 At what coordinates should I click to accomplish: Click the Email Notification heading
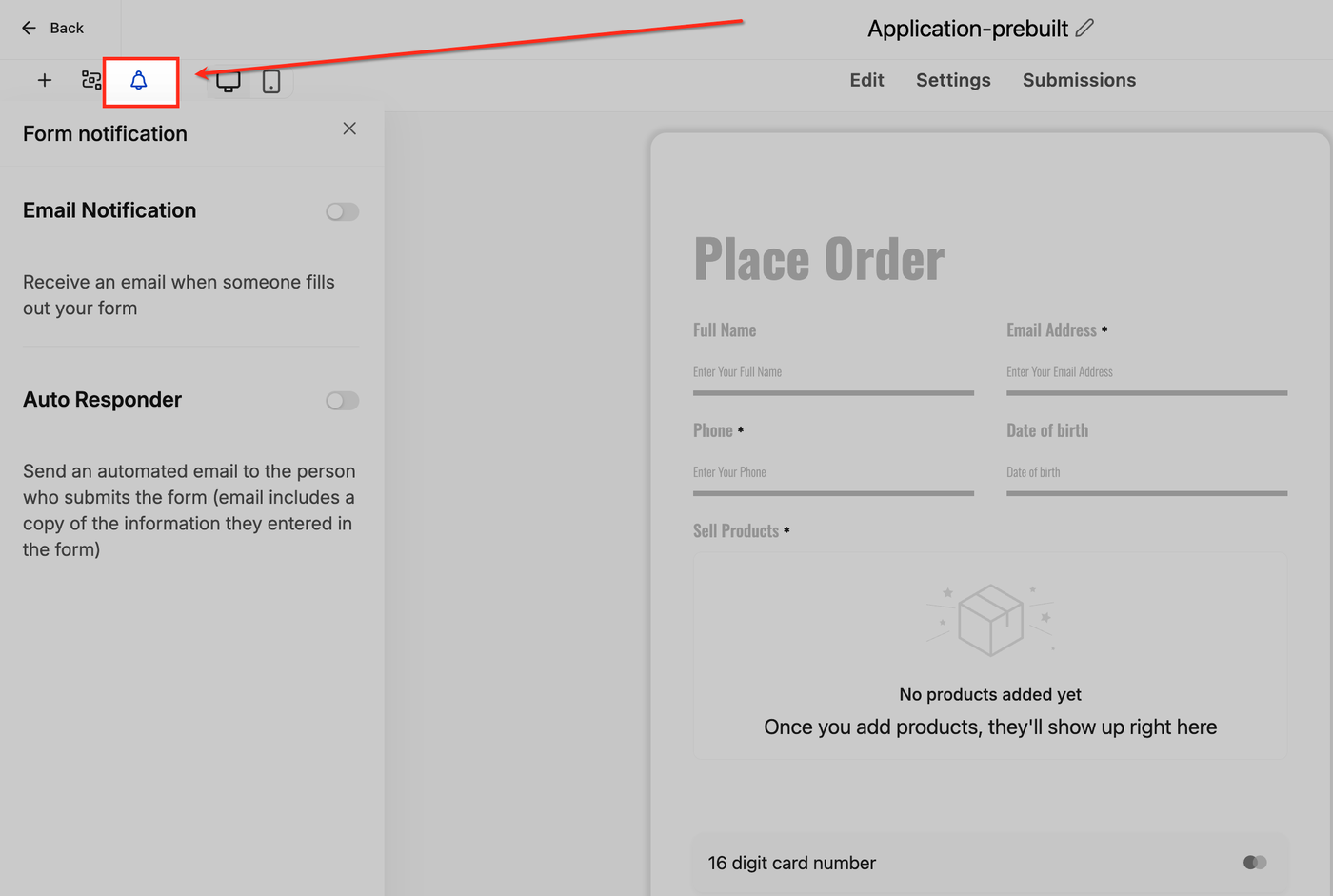tap(109, 210)
